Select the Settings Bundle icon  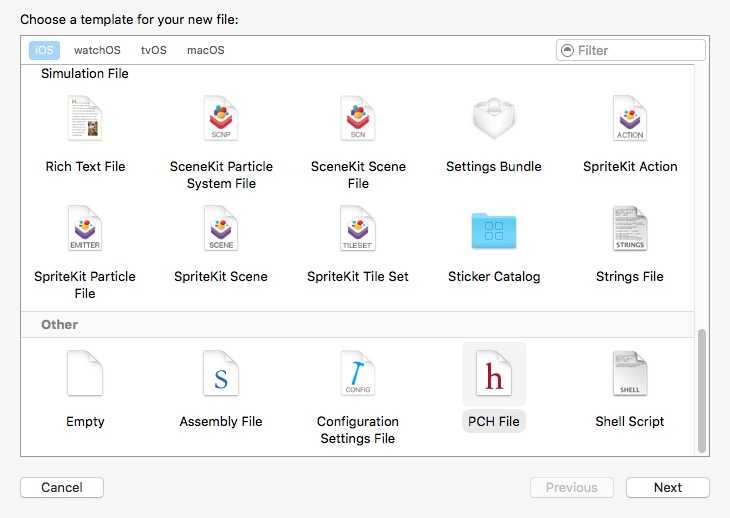493,118
